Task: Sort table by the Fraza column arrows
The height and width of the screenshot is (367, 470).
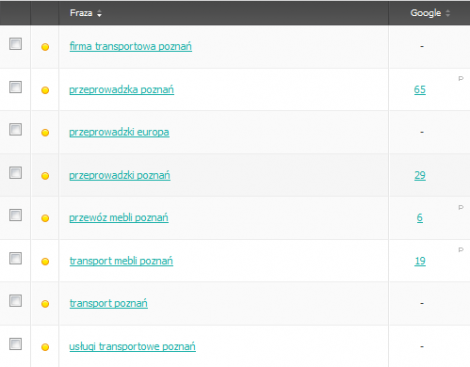Action: coord(99,13)
